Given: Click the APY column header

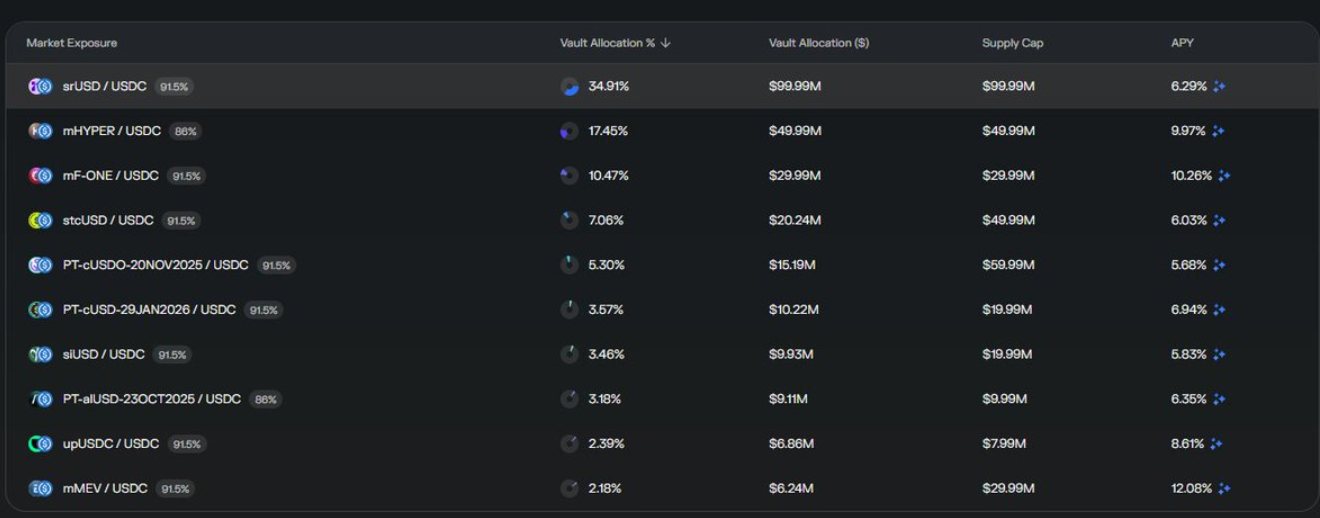Looking at the screenshot, I should [x=1182, y=43].
